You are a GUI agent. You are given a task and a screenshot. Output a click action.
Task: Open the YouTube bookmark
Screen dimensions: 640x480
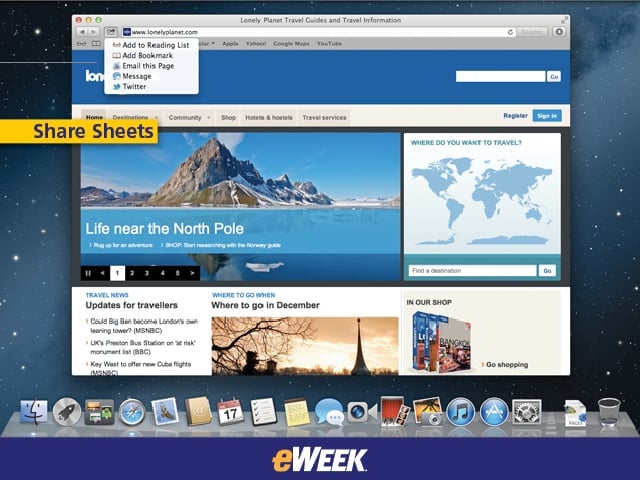coord(329,44)
